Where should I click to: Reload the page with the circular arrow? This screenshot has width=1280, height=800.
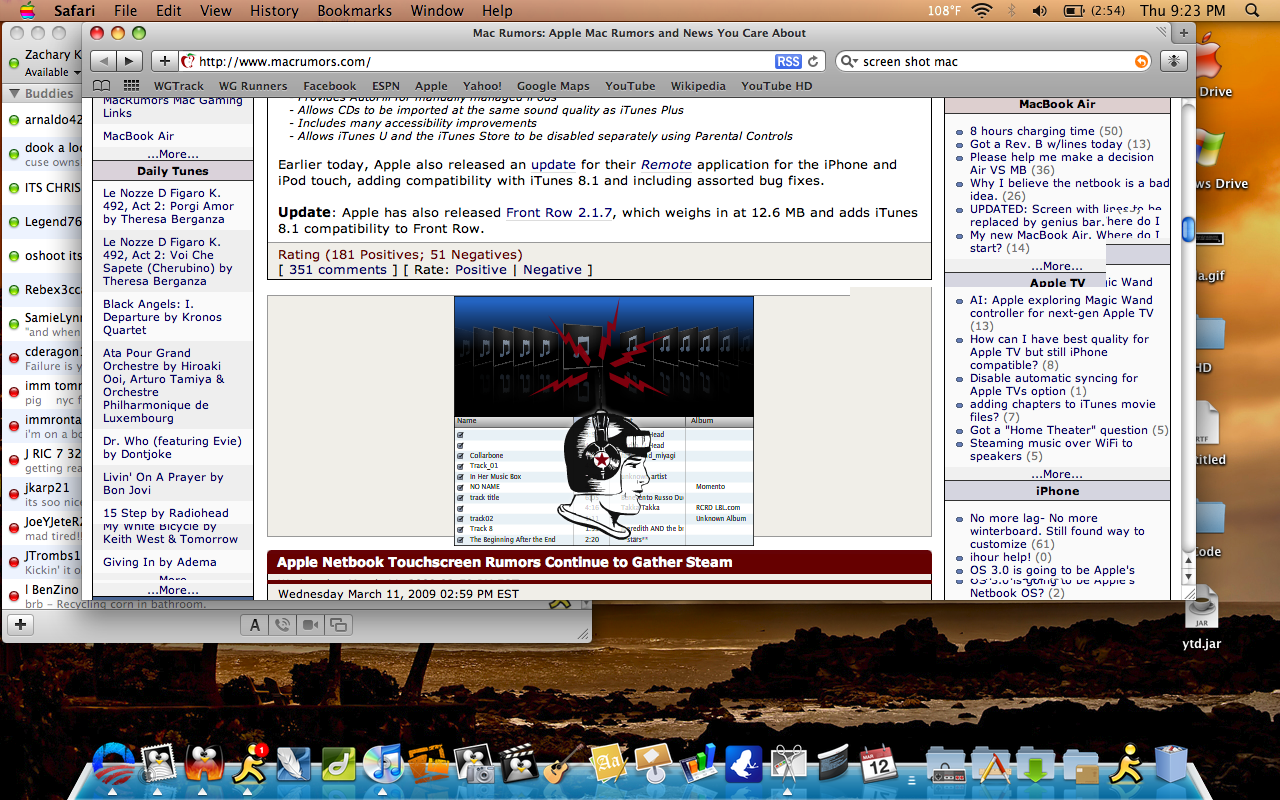(x=813, y=61)
